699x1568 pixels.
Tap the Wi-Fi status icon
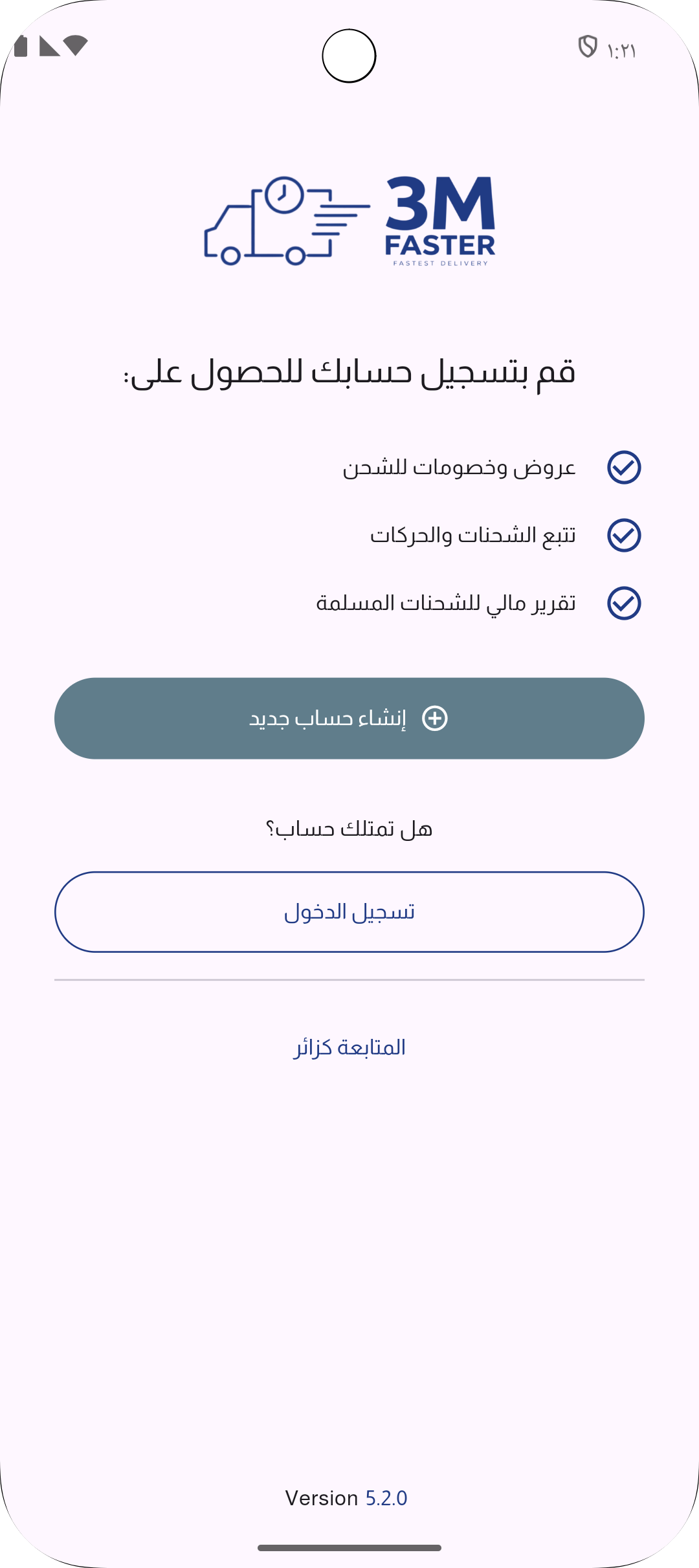[x=76, y=45]
